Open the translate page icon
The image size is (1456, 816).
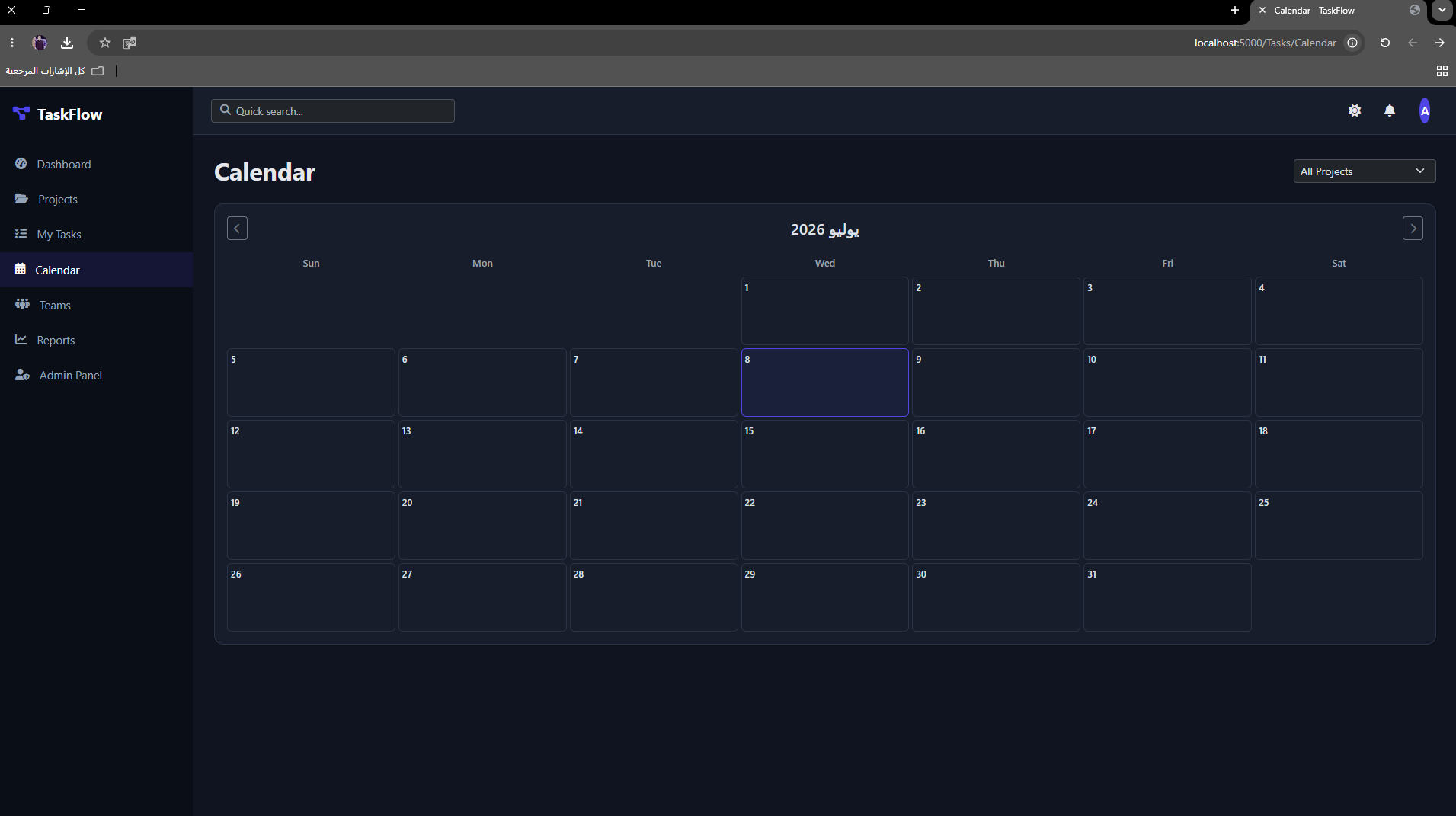(x=130, y=43)
